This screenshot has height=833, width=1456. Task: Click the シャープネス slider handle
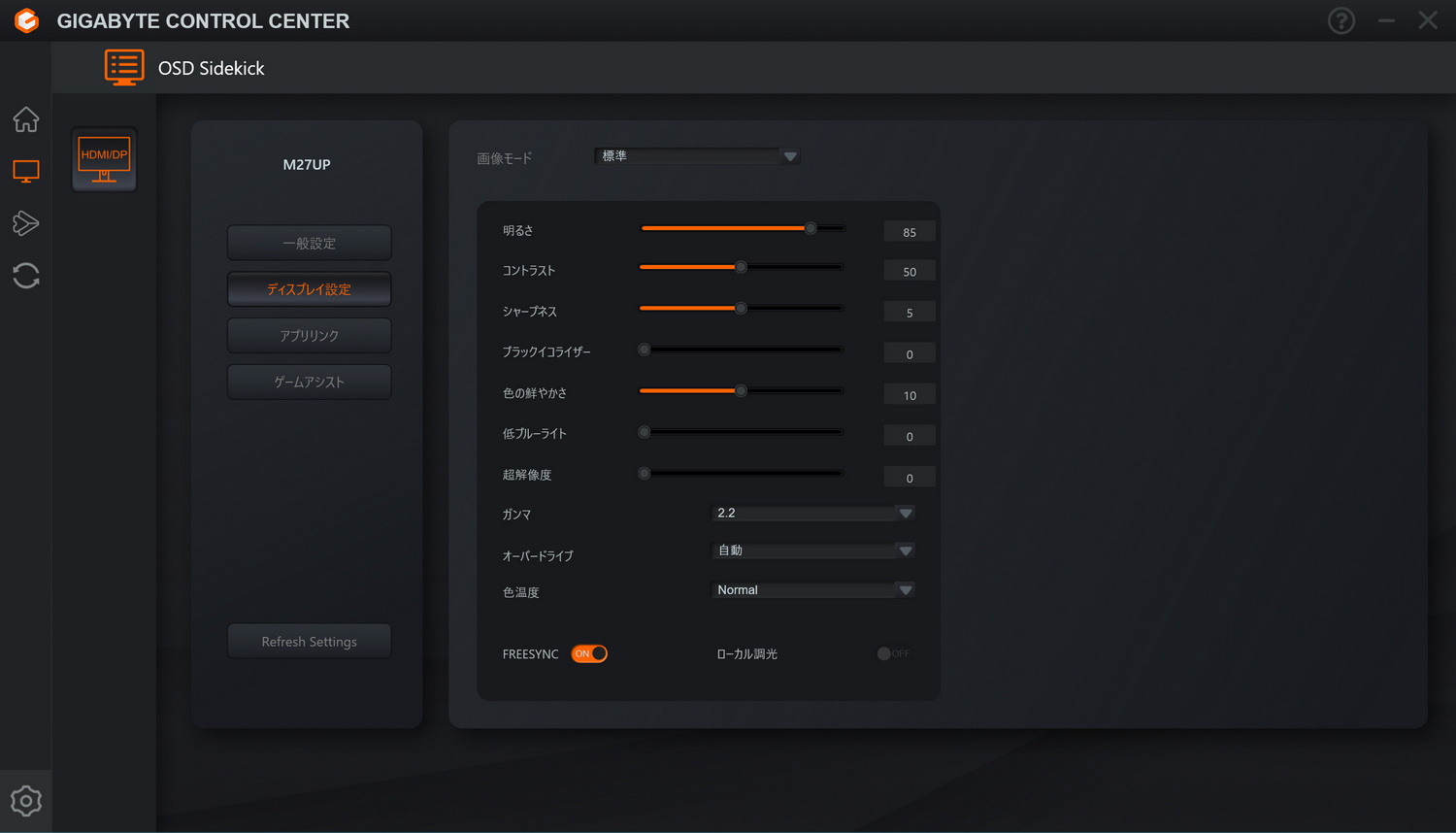741,309
